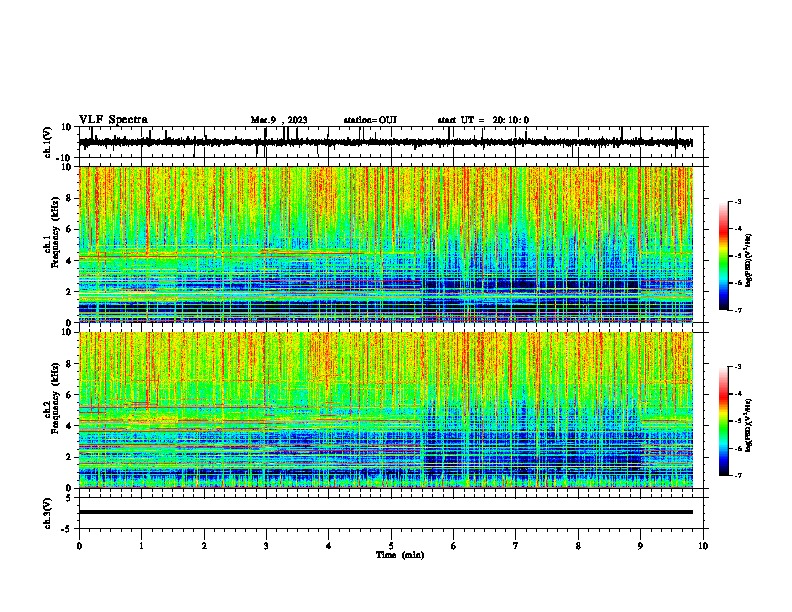This screenshot has width=792, height=612.
Task: Click the ch.3(V) flat black signal line
Action: click(x=386, y=512)
